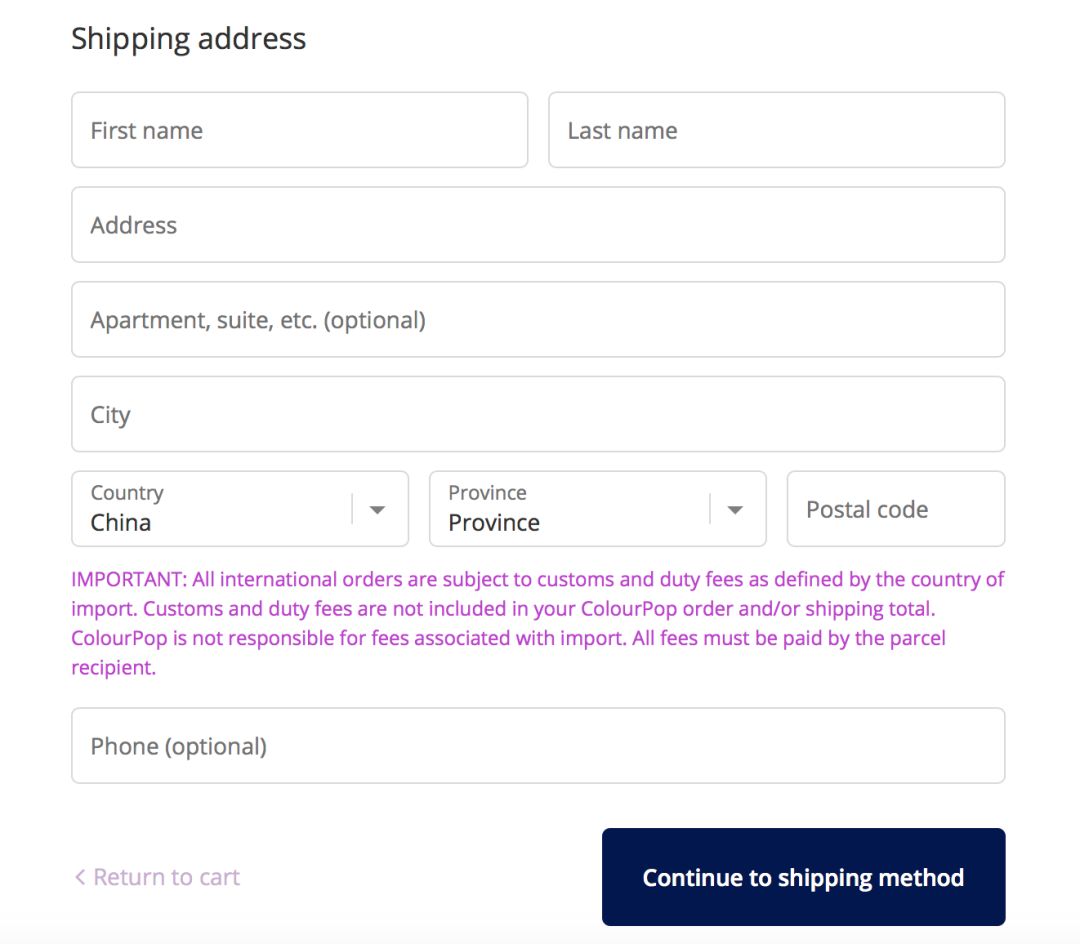Click the small Province label above selector
Screen dimensions: 1080x944
point(487,493)
